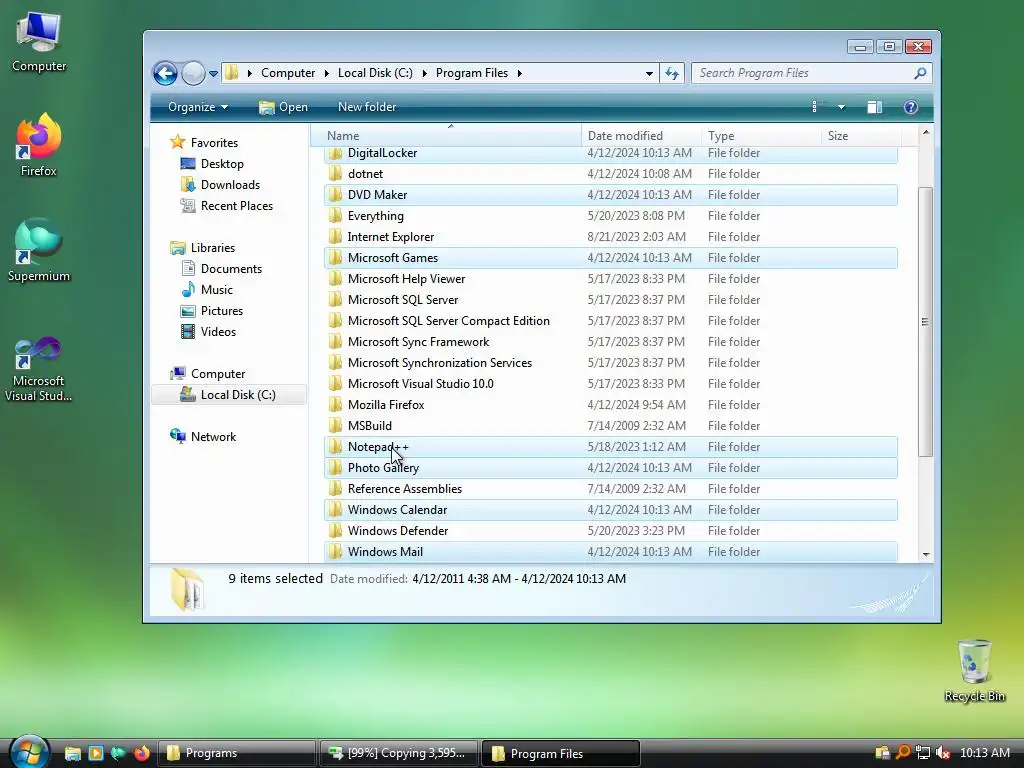
Task: Switch to Programs window in taskbar
Action: tap(237, 753)
